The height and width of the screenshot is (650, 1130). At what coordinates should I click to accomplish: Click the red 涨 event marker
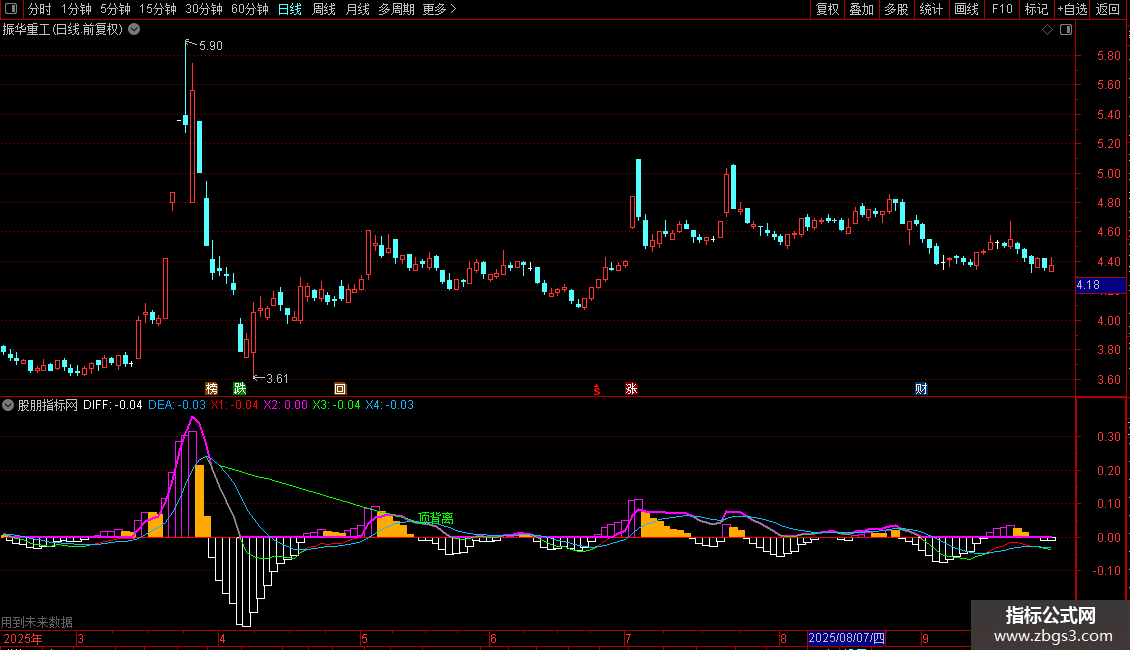(x=631, y=388)
